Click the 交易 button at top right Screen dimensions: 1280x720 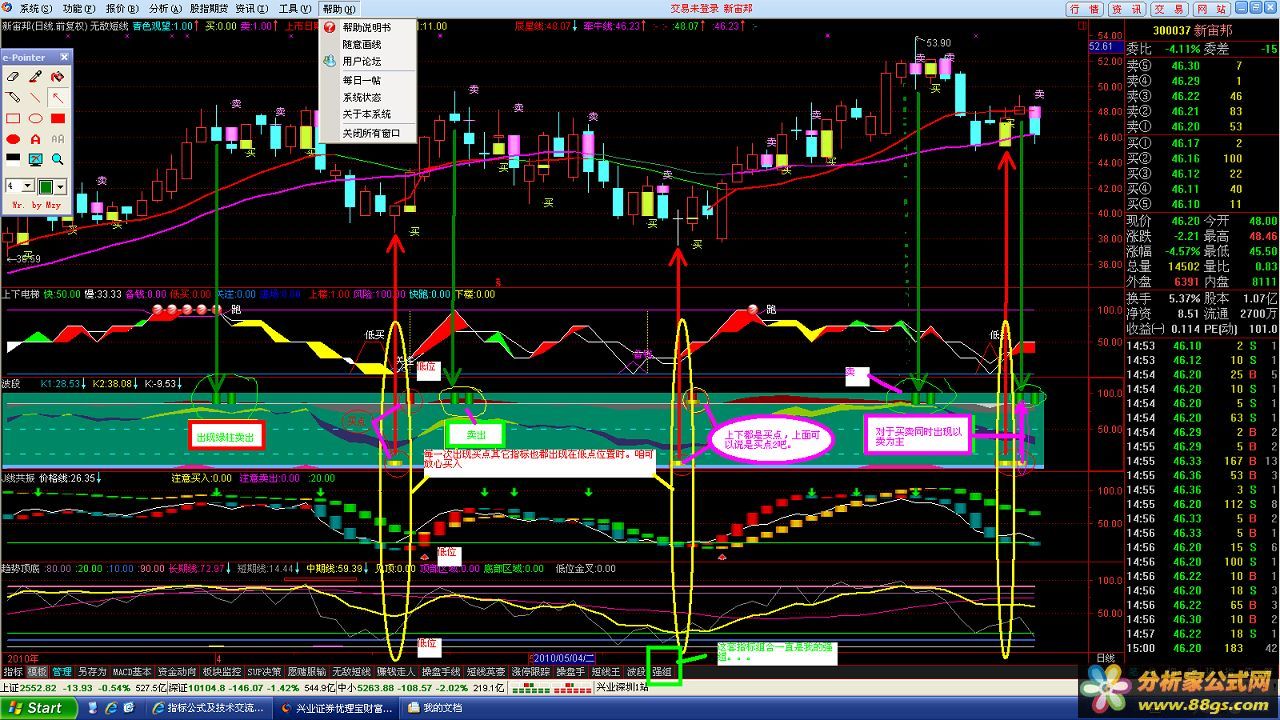(x=1168, y=8)
